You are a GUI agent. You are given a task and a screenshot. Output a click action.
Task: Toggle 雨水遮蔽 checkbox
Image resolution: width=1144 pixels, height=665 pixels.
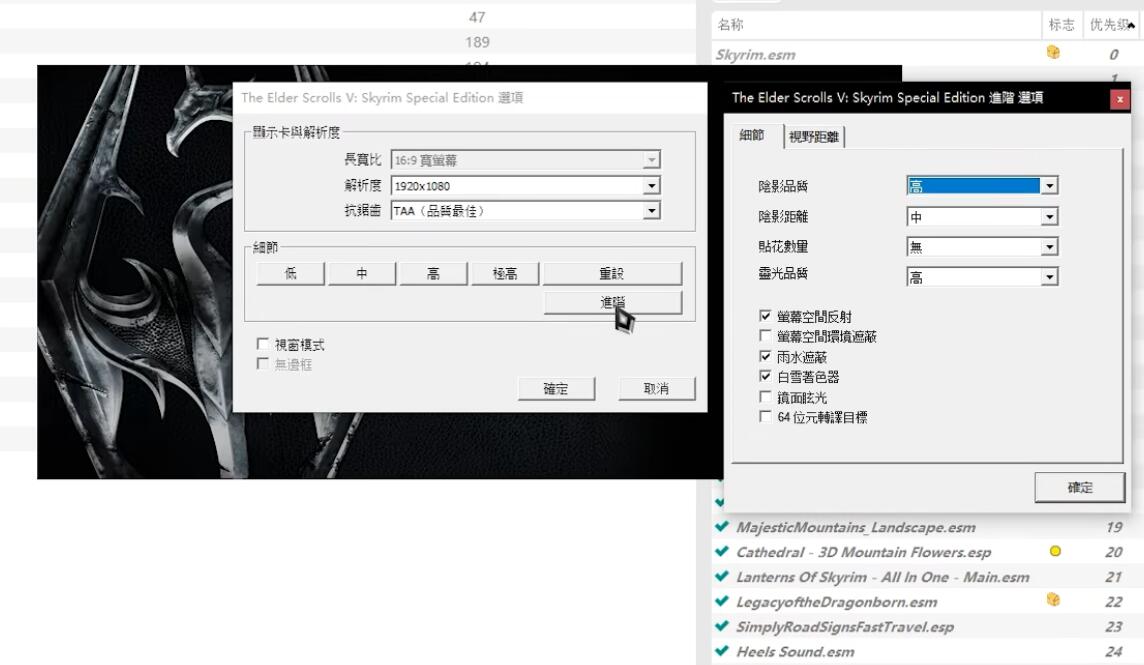pos(765,356)
